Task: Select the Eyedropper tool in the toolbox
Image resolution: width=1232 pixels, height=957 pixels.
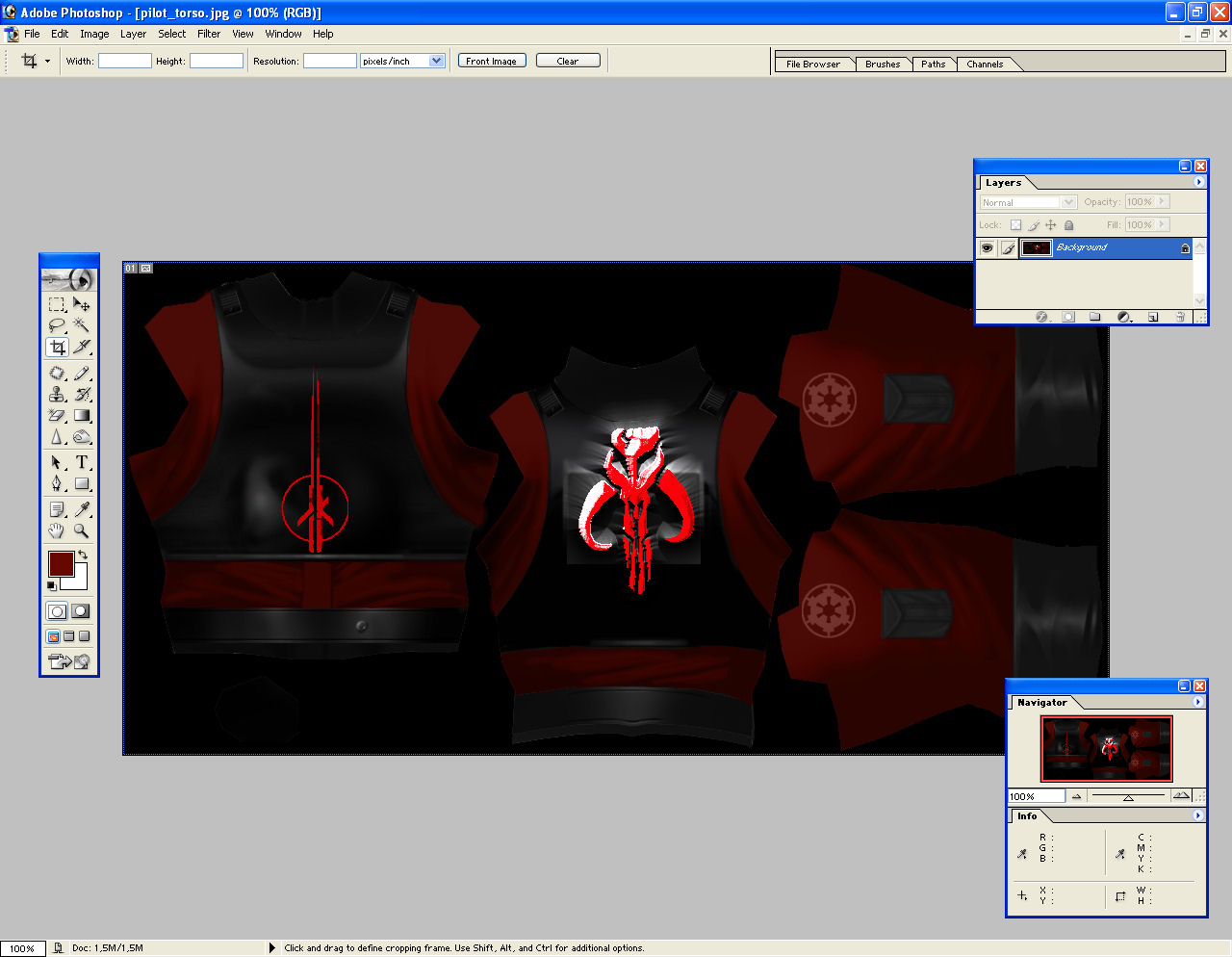Action: 82,510
